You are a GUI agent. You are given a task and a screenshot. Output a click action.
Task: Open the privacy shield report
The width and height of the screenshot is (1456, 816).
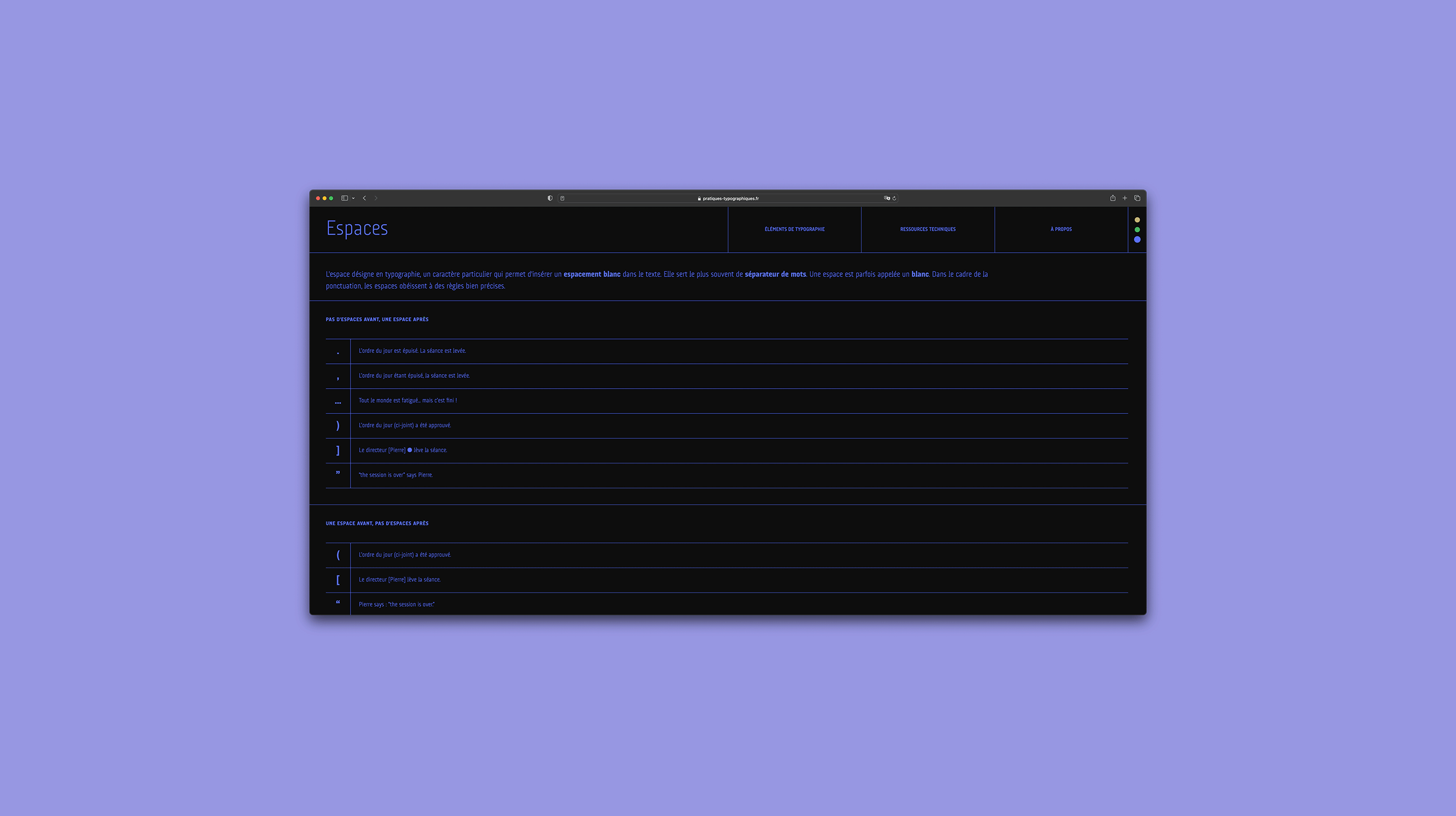(550, 198)
